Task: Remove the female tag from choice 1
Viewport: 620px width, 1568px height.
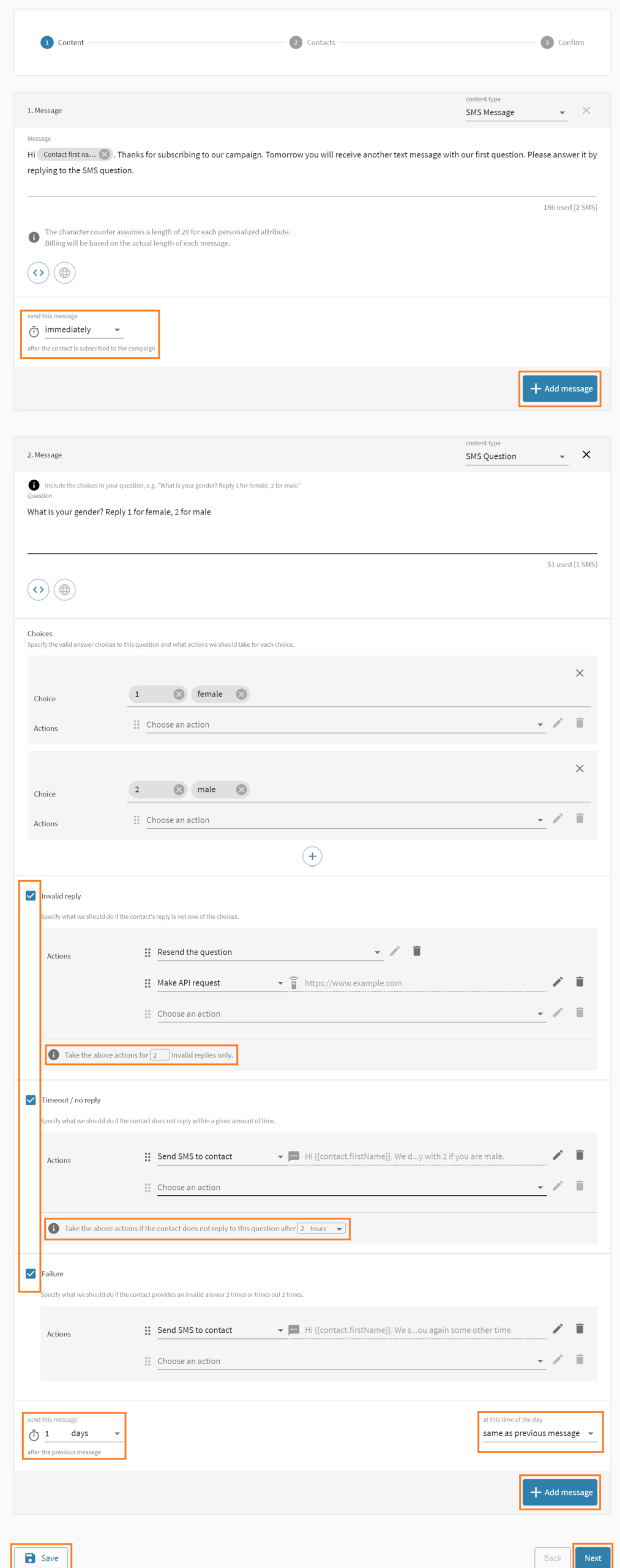Action: pyautogui.click(x=242, y=694)
